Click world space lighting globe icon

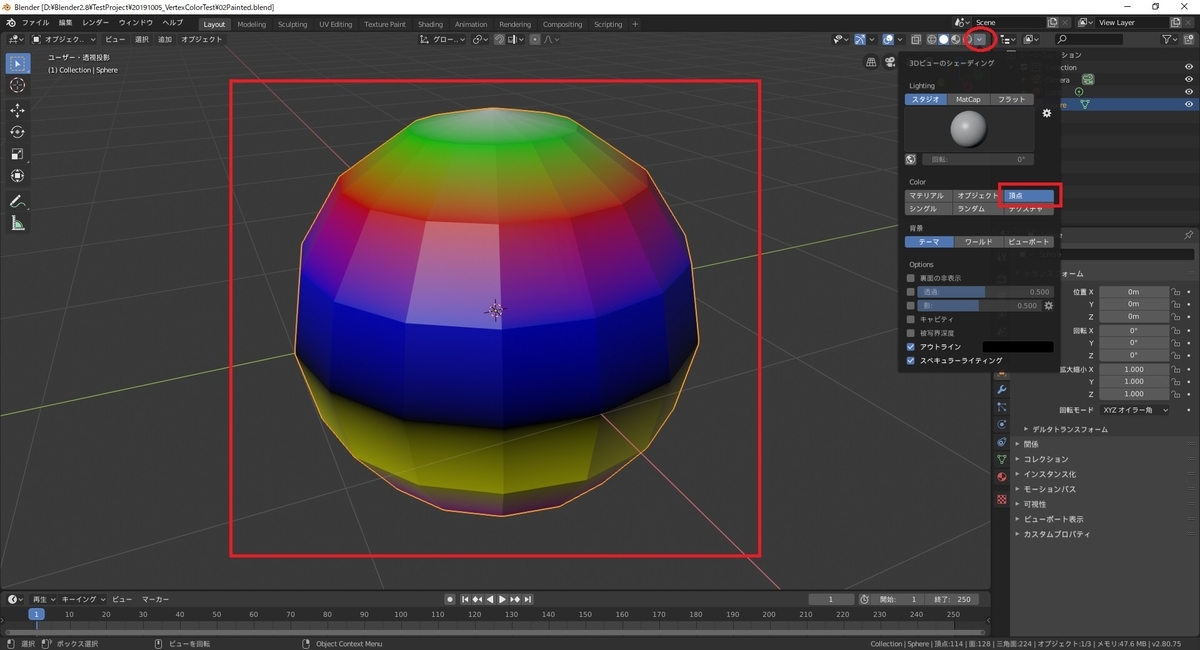(x=911, y=159)
